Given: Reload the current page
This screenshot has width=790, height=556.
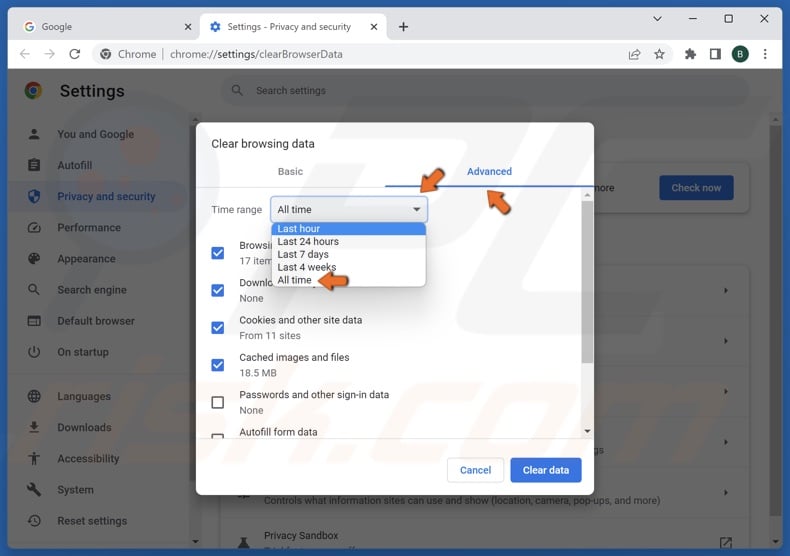Looking at the screenshot, I should 75,54.
